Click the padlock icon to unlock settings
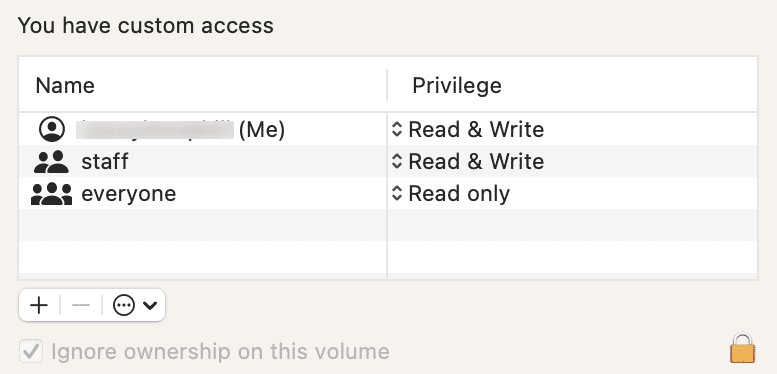This screenshot has height=374, width=777. 742,349
